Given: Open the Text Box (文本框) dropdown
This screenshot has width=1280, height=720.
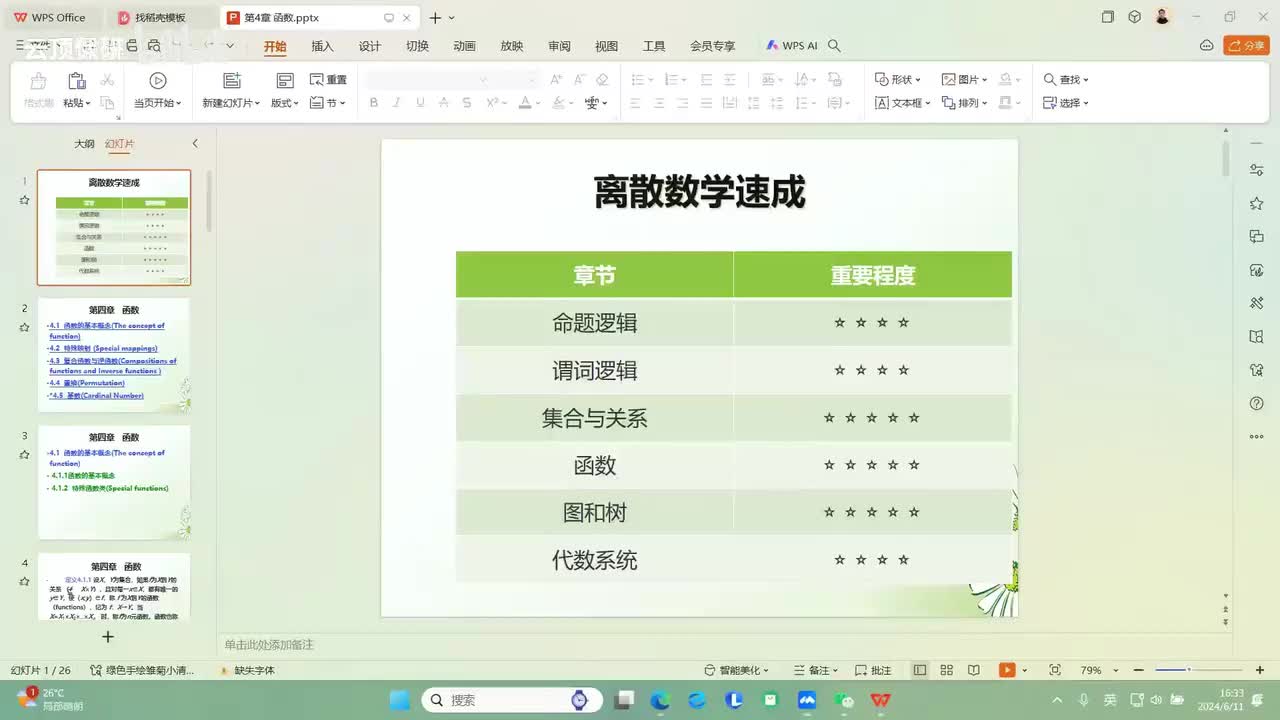Looking at the screenshot, I should click(903, 103).
